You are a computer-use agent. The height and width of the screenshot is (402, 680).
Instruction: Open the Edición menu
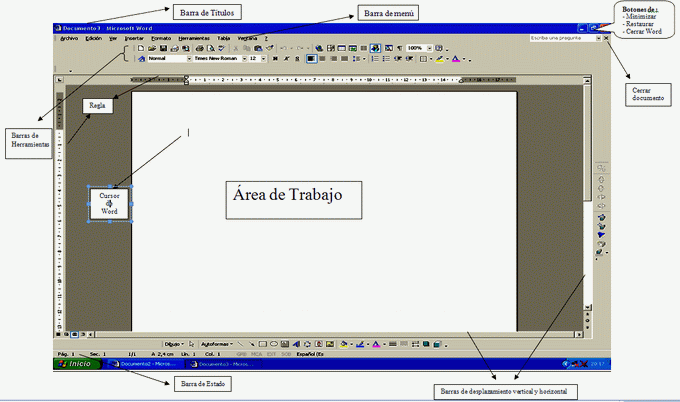[x=94, y=38]
